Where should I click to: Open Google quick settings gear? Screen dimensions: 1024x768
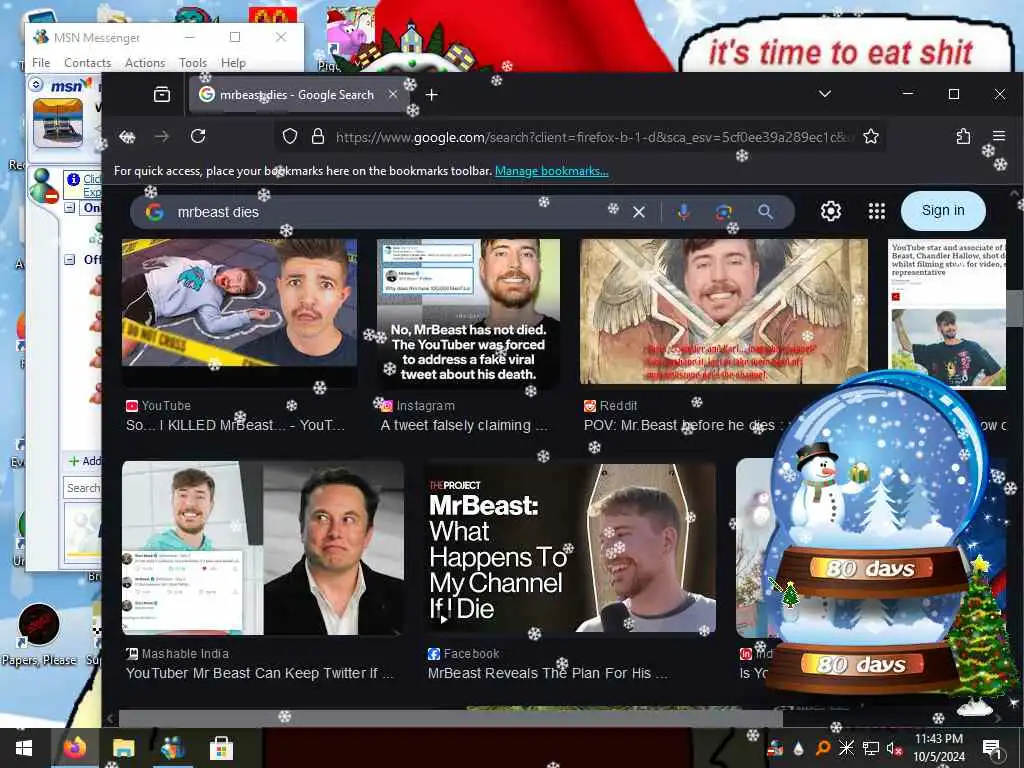(831, 211)
